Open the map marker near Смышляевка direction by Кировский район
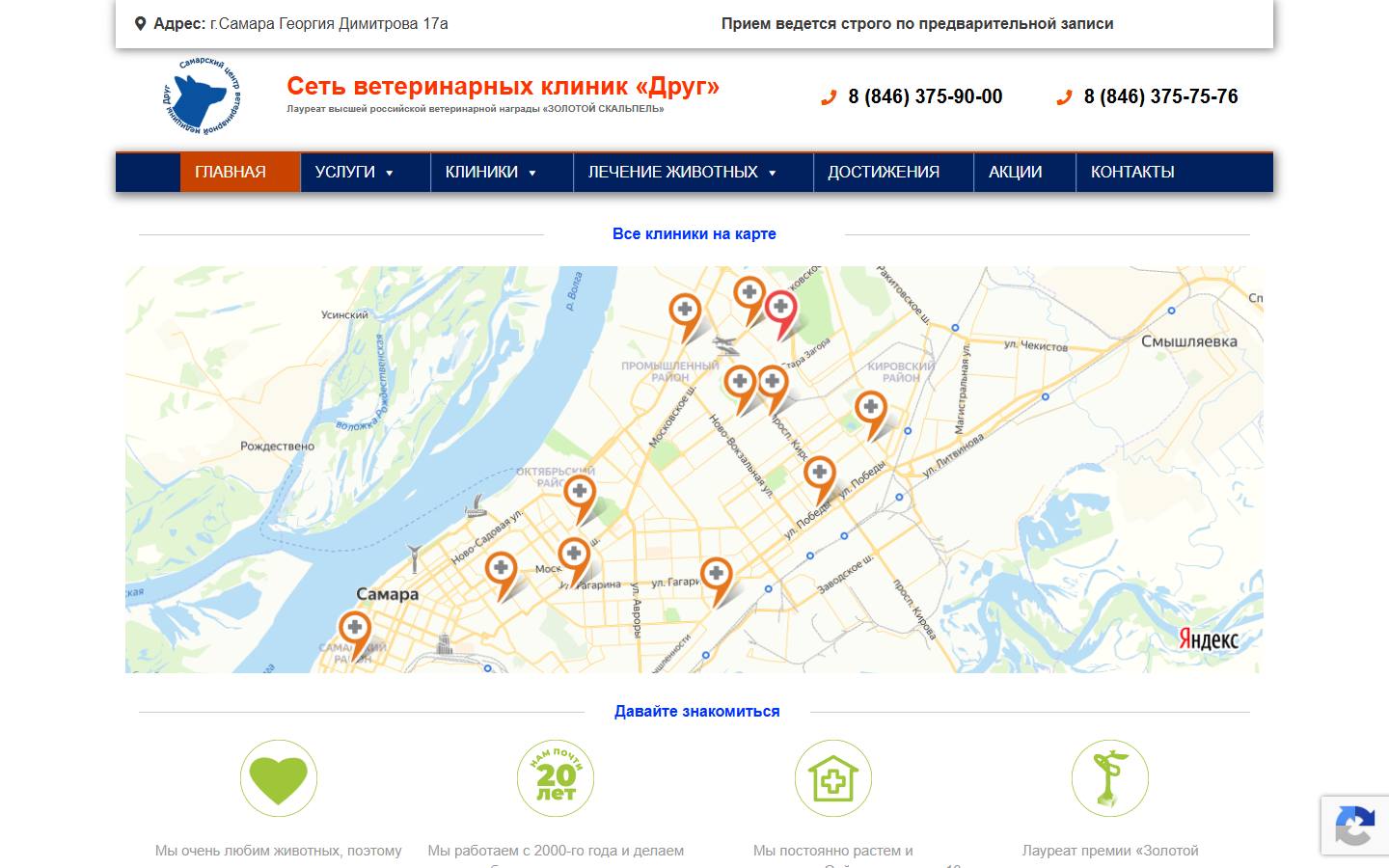The height and width of the screenshot is (868, 1389). point(871,416)
